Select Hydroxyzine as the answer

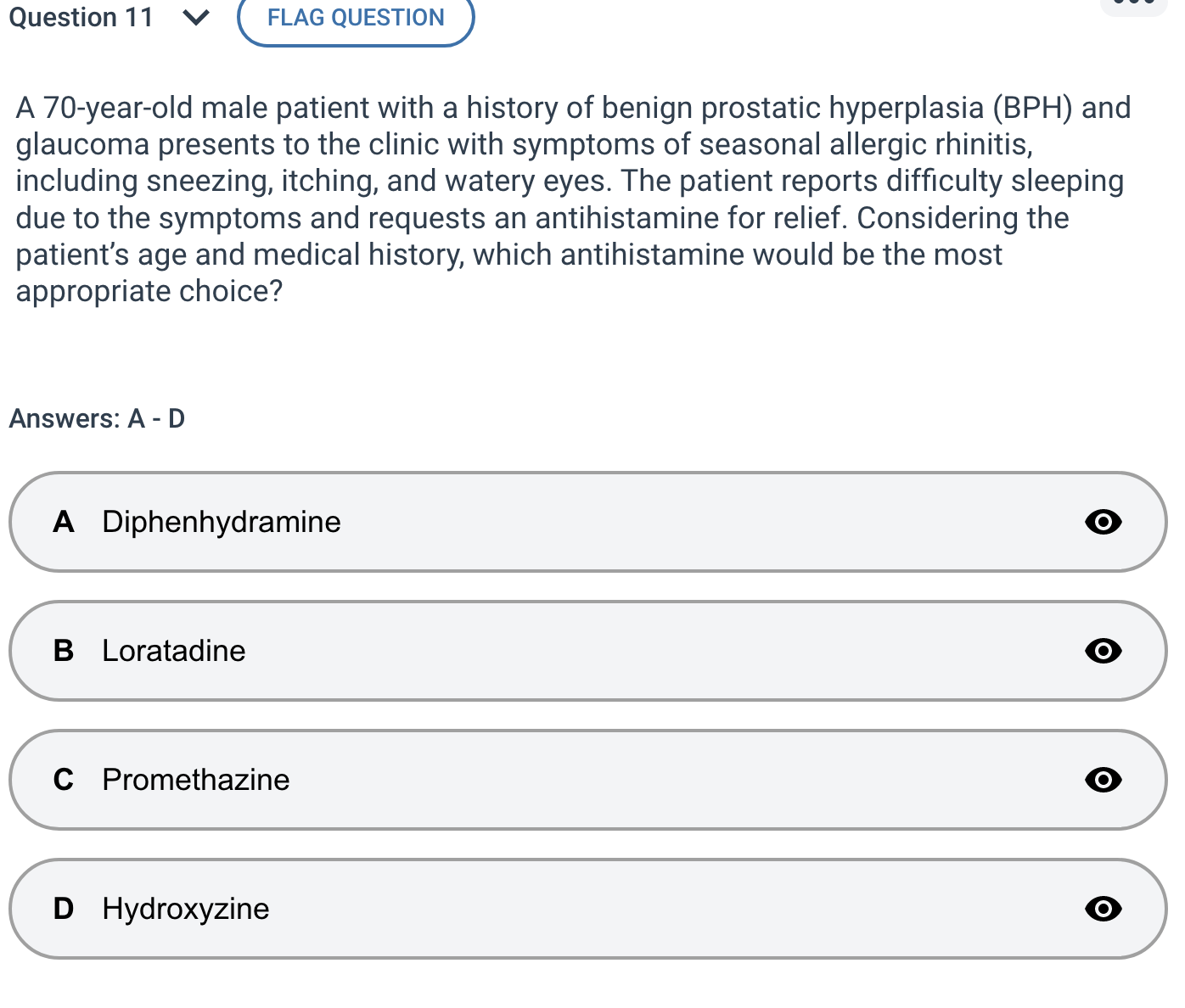(186, 909)
